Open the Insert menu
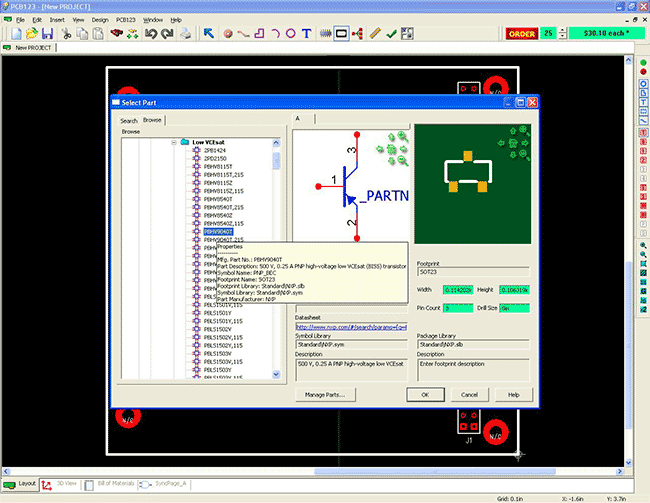 point(57,19)
